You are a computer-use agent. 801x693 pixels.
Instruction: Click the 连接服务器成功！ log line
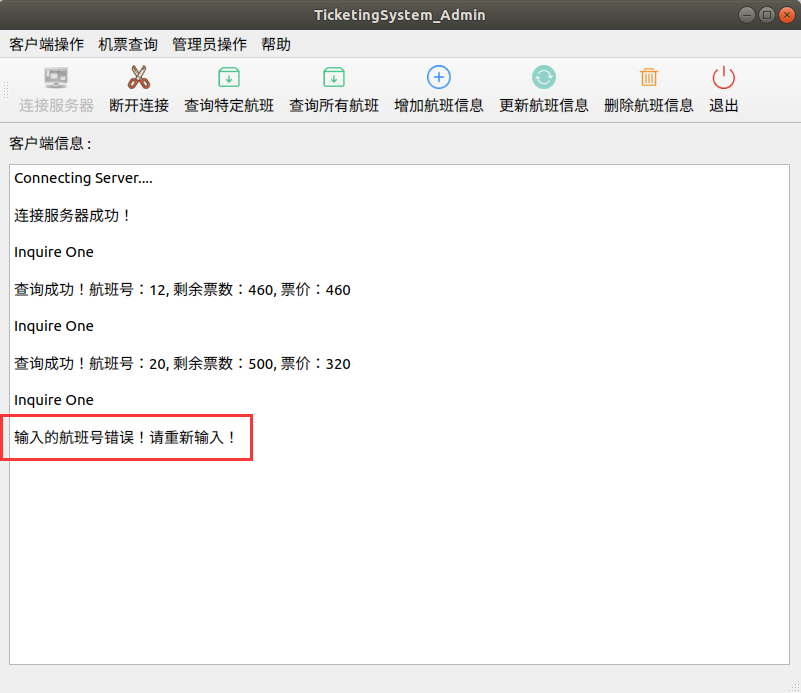(x=72, y=216)
